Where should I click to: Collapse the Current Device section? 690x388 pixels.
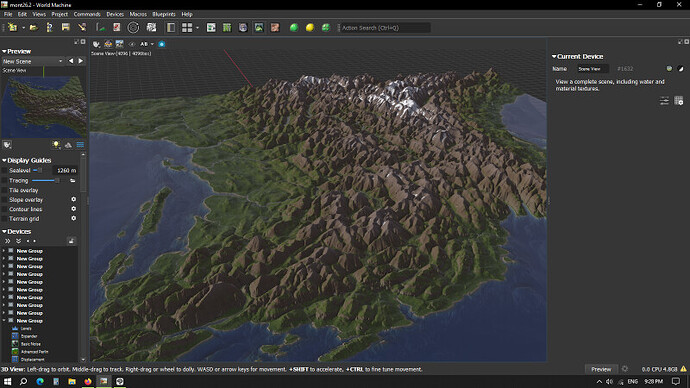click(x=554, y=56)
